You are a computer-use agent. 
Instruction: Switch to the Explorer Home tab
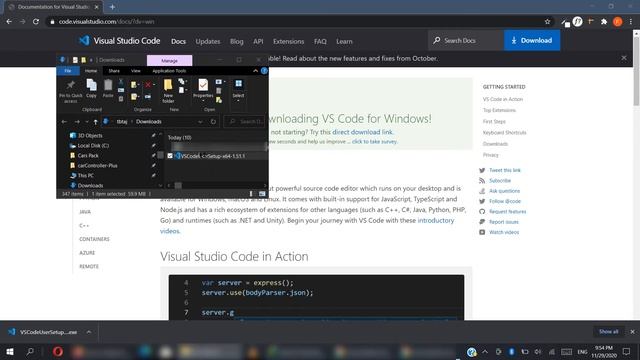point(91,71)
